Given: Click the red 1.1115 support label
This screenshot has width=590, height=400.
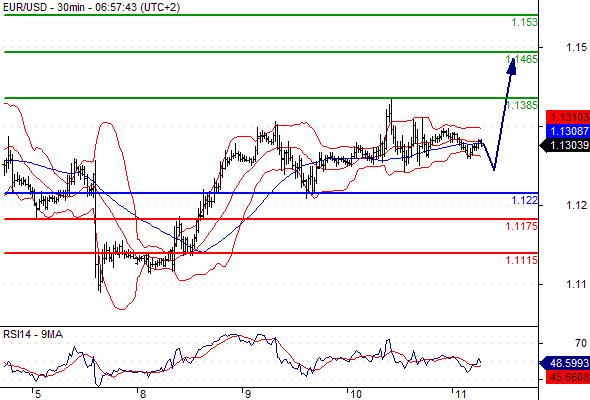Looking at the screenshot, I should pos(522,260).
